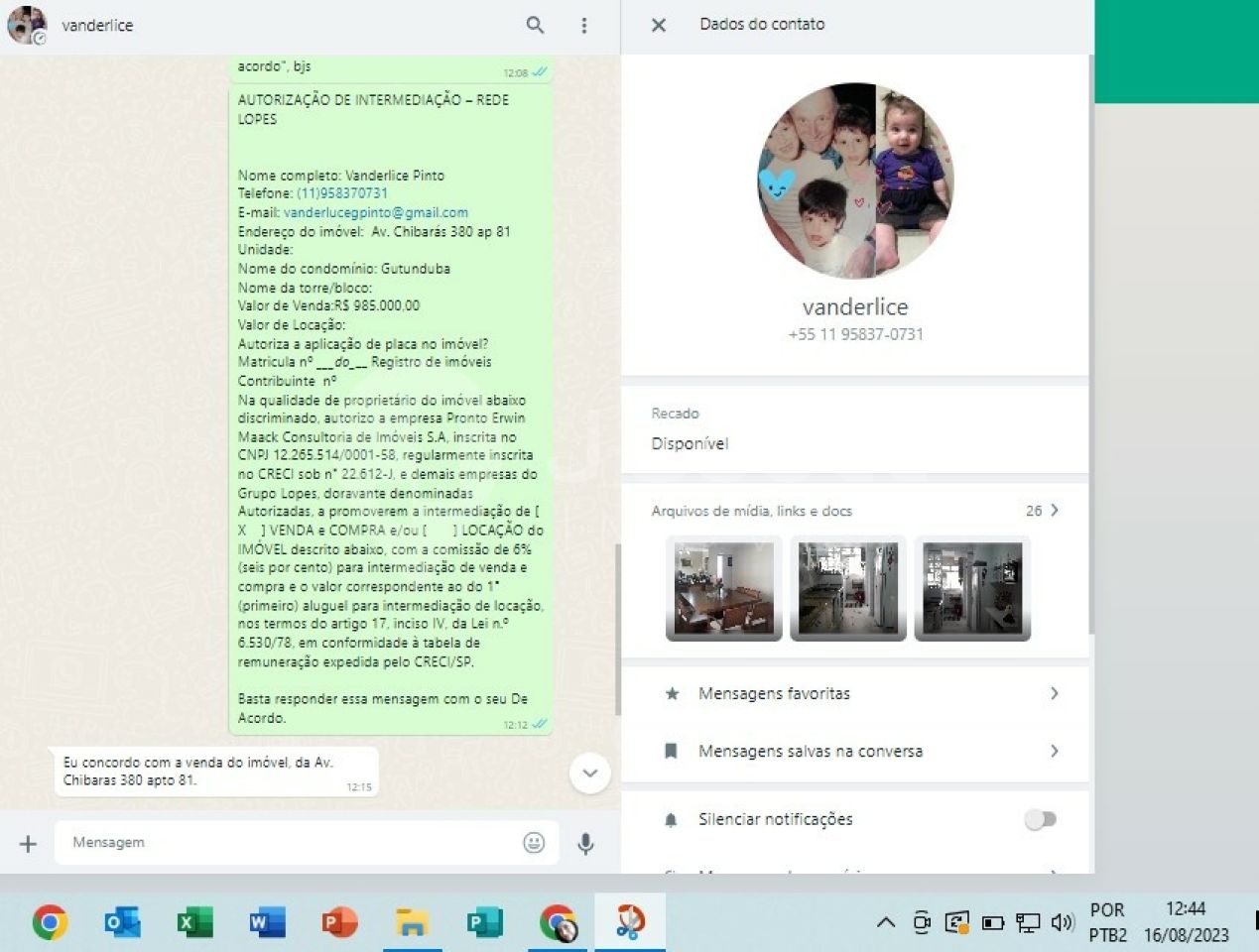The image size is (1259, 952).
Task: Click the AUTORIZAÇÃO DE INTERMEDIAÇÃO message heading
Action: tap(373, 109)
